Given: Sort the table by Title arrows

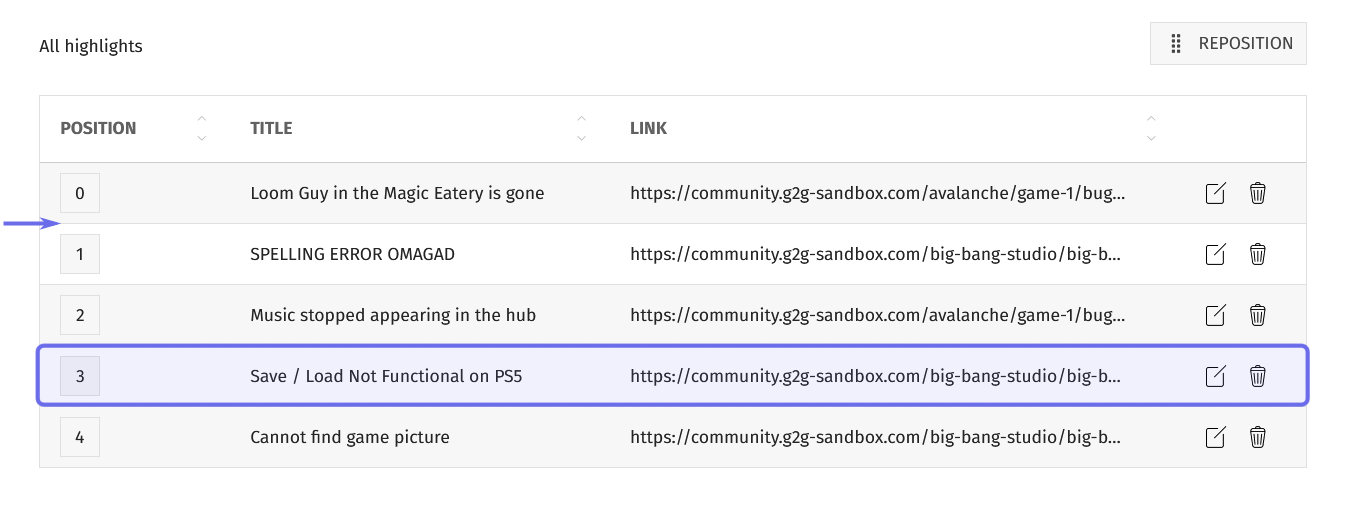Looking at the screenshot, I should pyautogui.click(x=582, y=128).
